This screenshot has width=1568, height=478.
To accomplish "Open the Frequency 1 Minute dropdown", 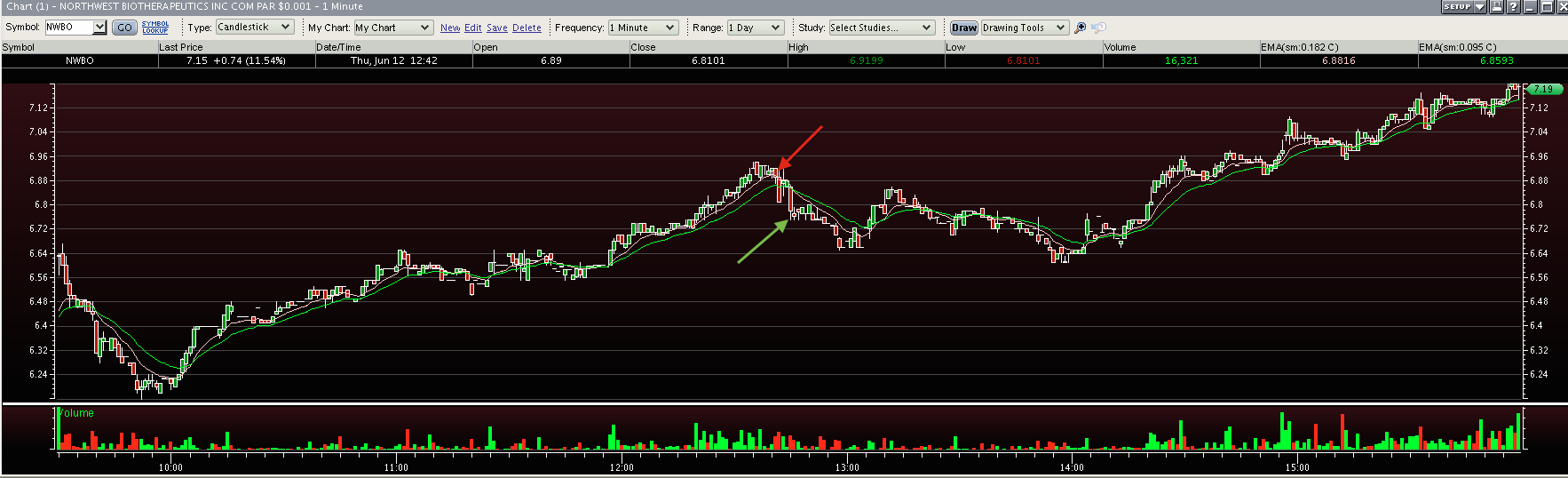I will [x=643, y=28].
